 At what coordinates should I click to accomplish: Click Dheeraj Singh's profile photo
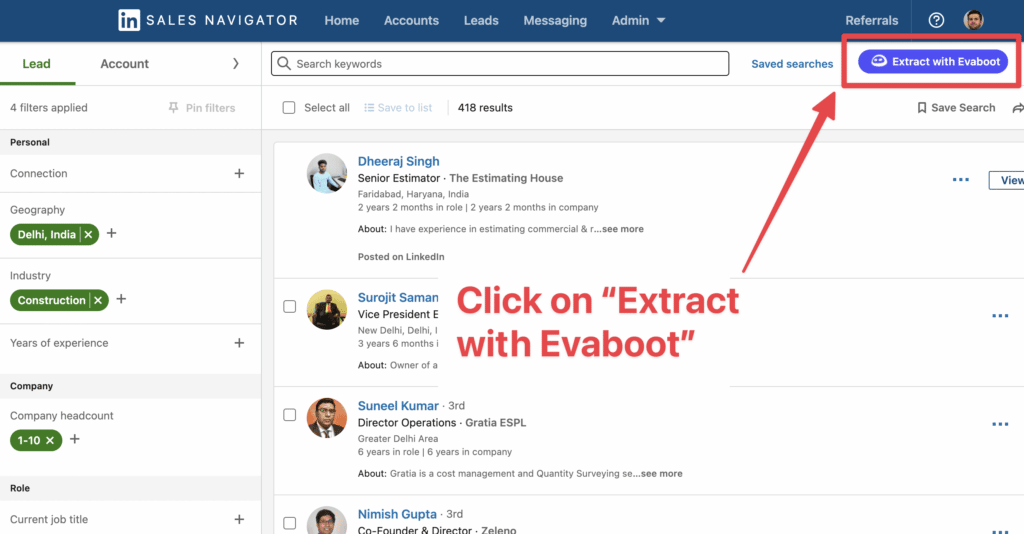[327, 174]
